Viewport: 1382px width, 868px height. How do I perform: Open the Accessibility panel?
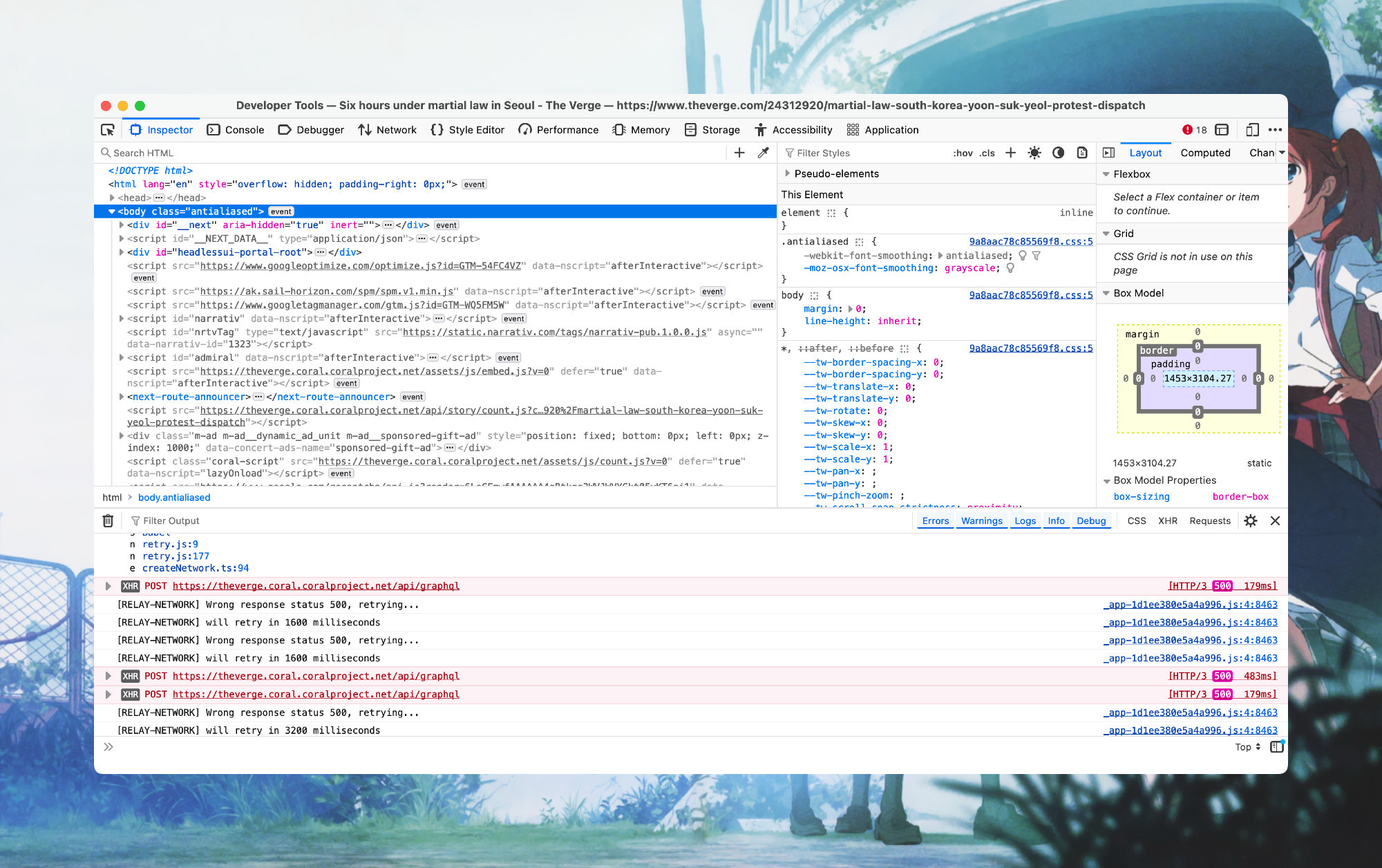pyautogui.click(x=793, y=130)
